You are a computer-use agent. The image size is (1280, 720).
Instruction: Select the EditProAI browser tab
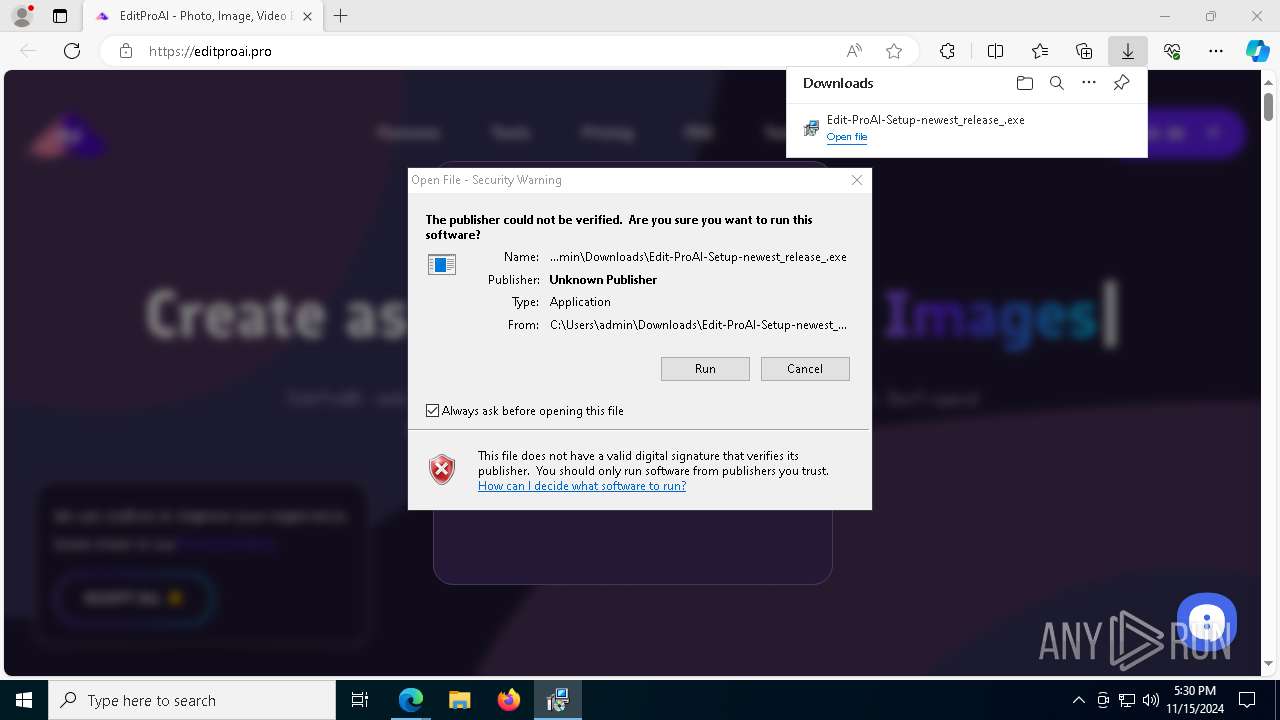[x=203, y=16]
